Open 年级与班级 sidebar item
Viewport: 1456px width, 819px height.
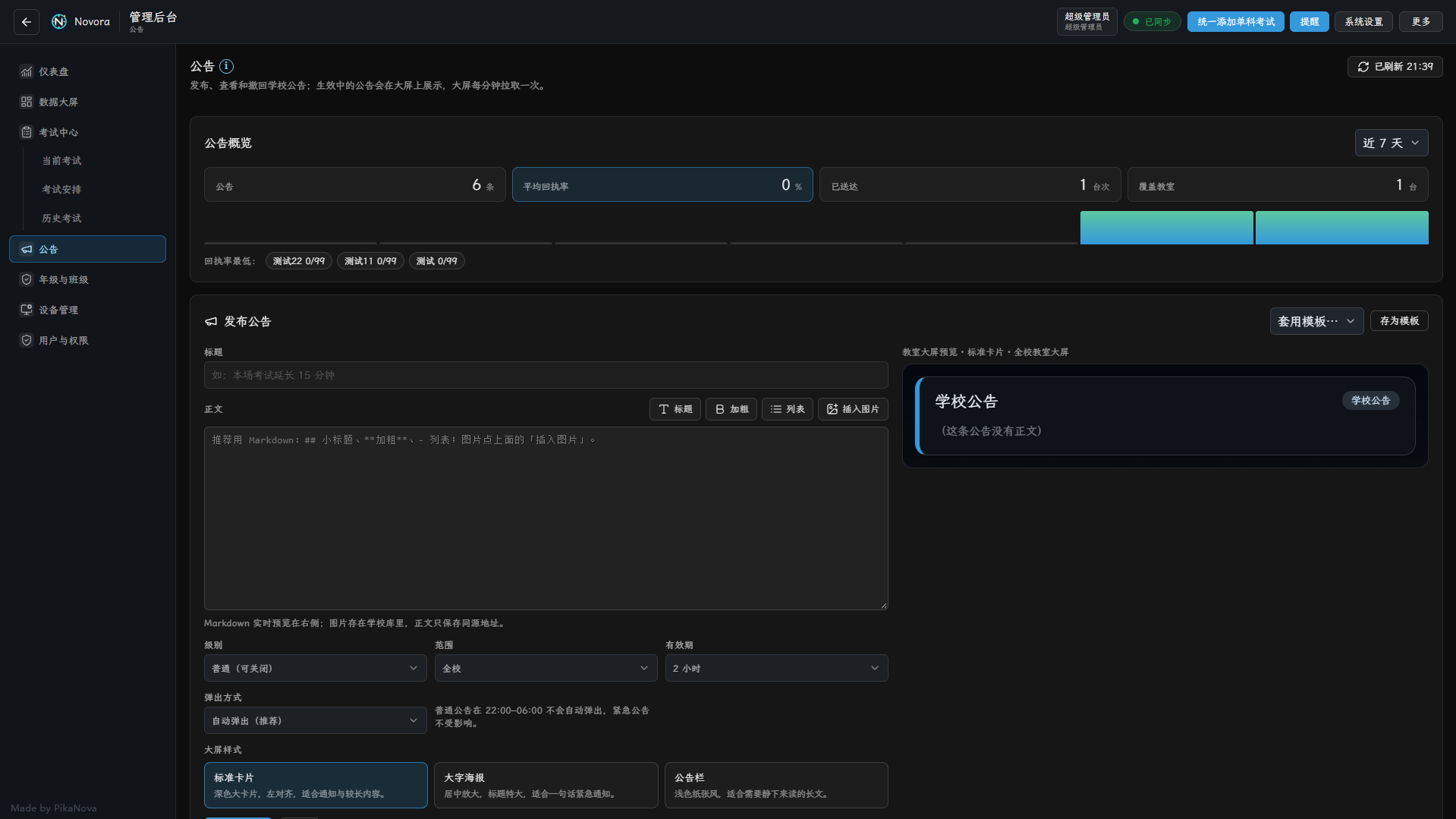point(87,279)
